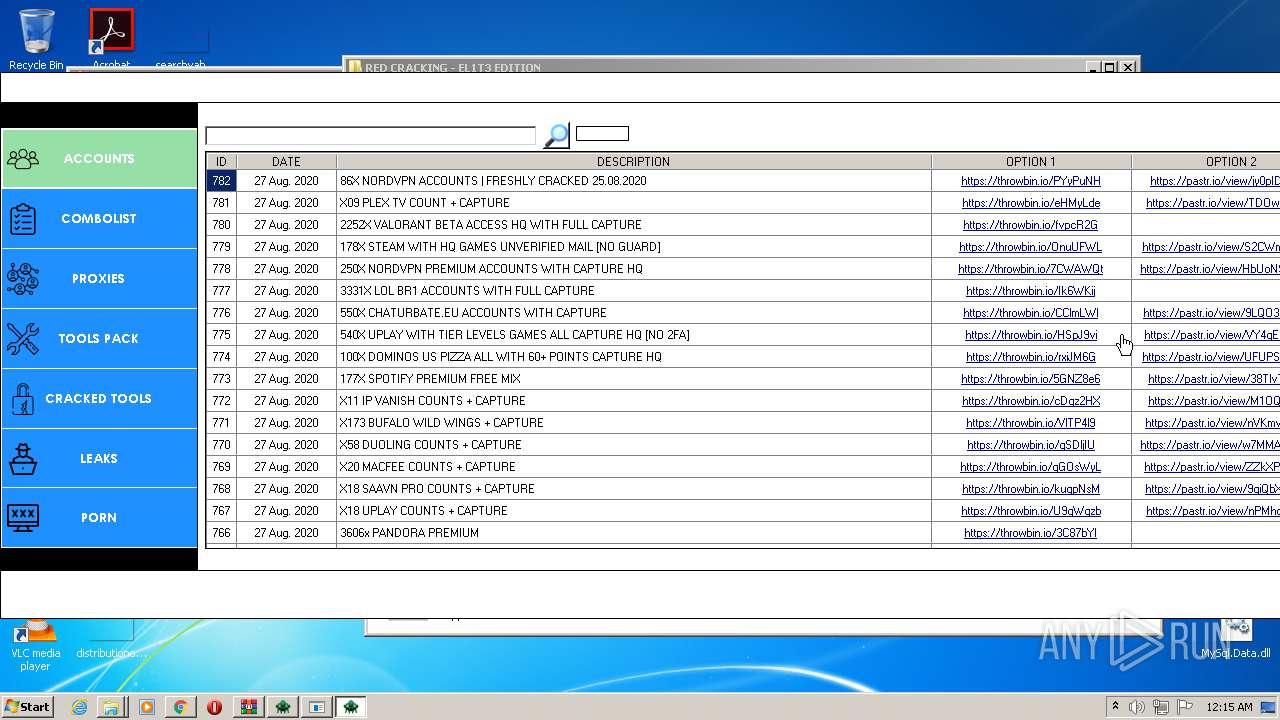Screen dimensions: 1280x720
Task: Open throwbin.io/HSpJ9vi link in row 775
Action: [x=1031, y=335]
